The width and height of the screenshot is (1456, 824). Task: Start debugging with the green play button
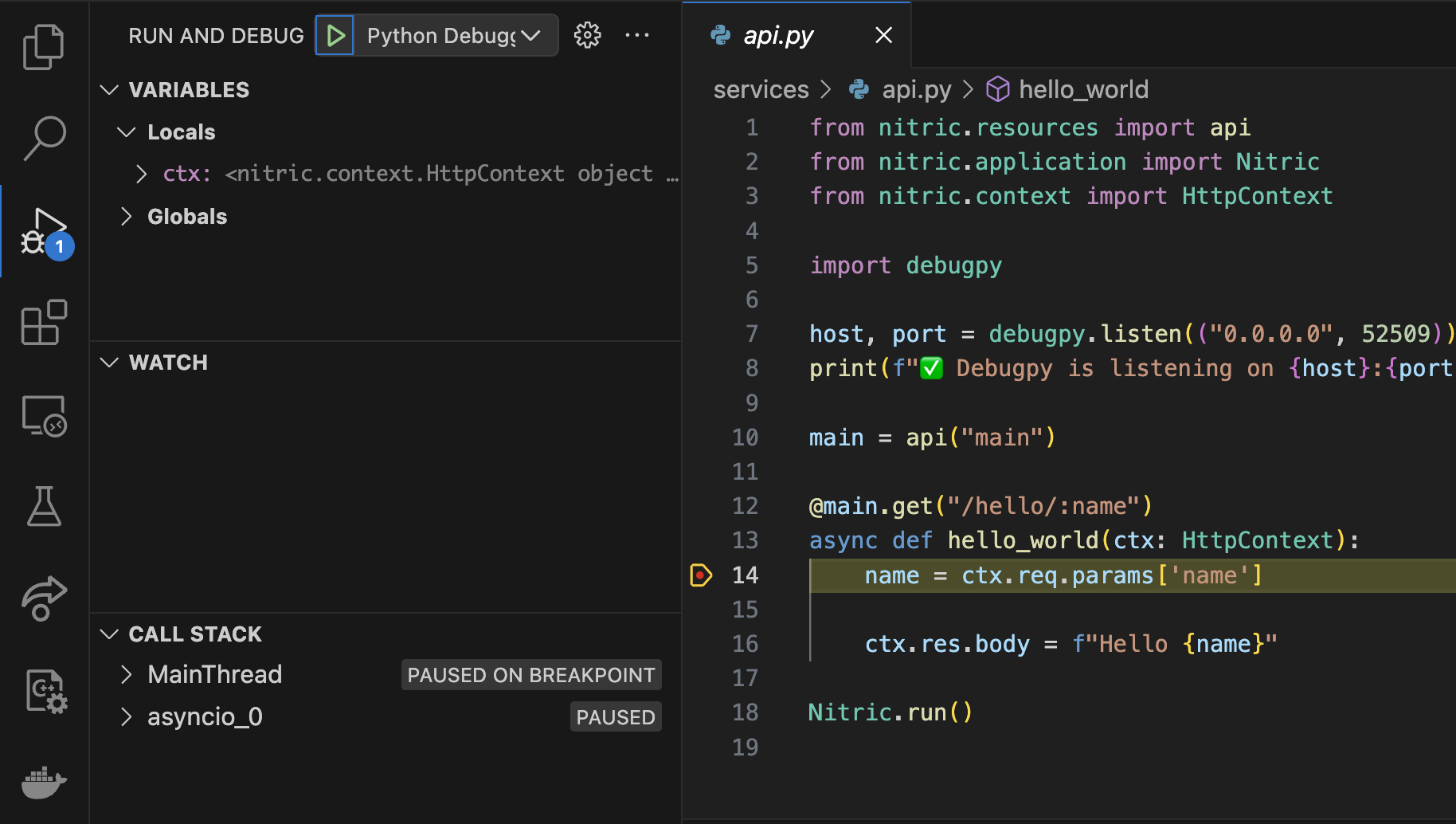[335, 36]
